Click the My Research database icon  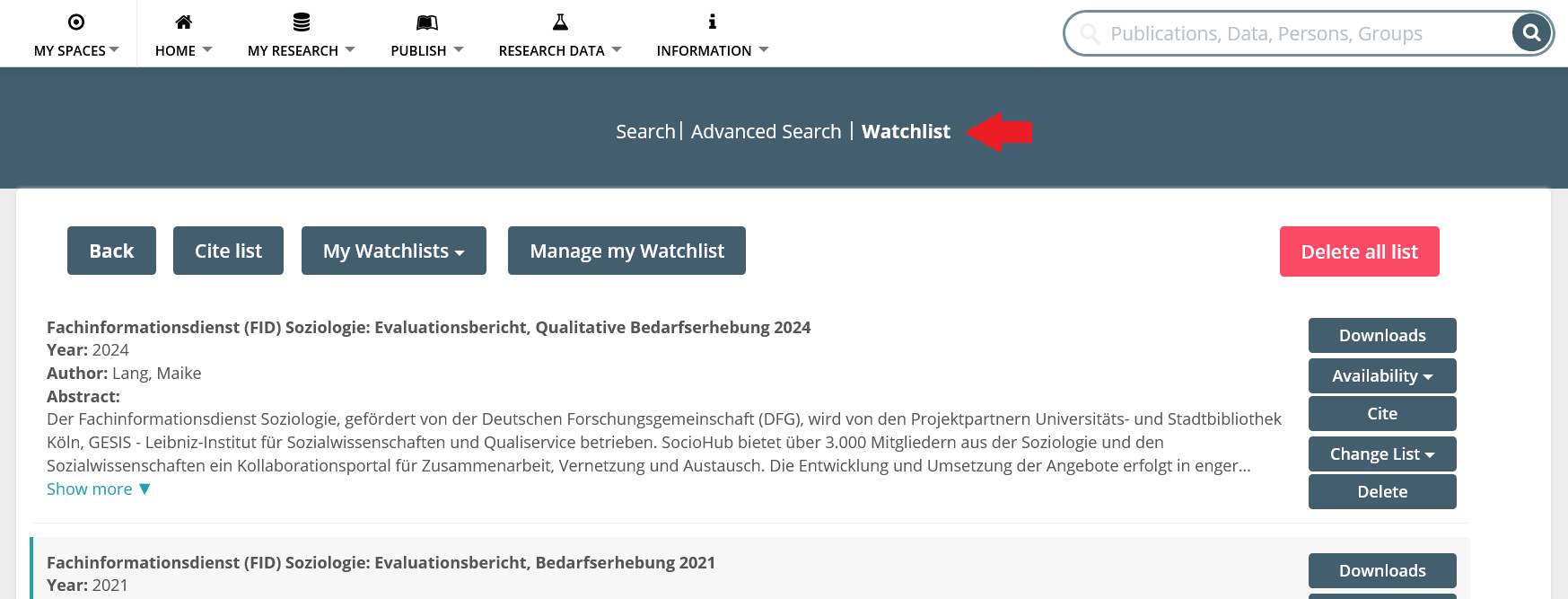(302, 22)
